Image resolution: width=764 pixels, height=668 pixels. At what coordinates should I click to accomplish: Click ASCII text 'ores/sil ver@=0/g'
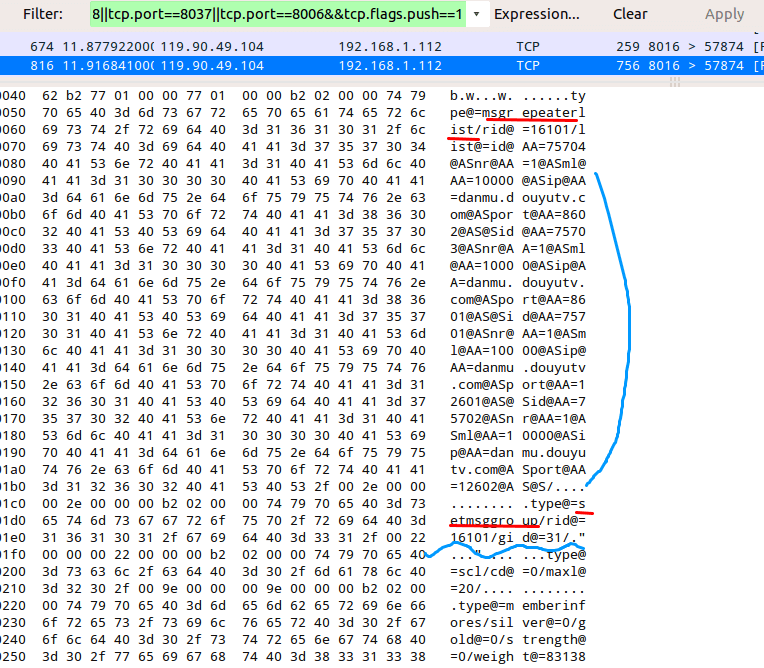[517, 623]
